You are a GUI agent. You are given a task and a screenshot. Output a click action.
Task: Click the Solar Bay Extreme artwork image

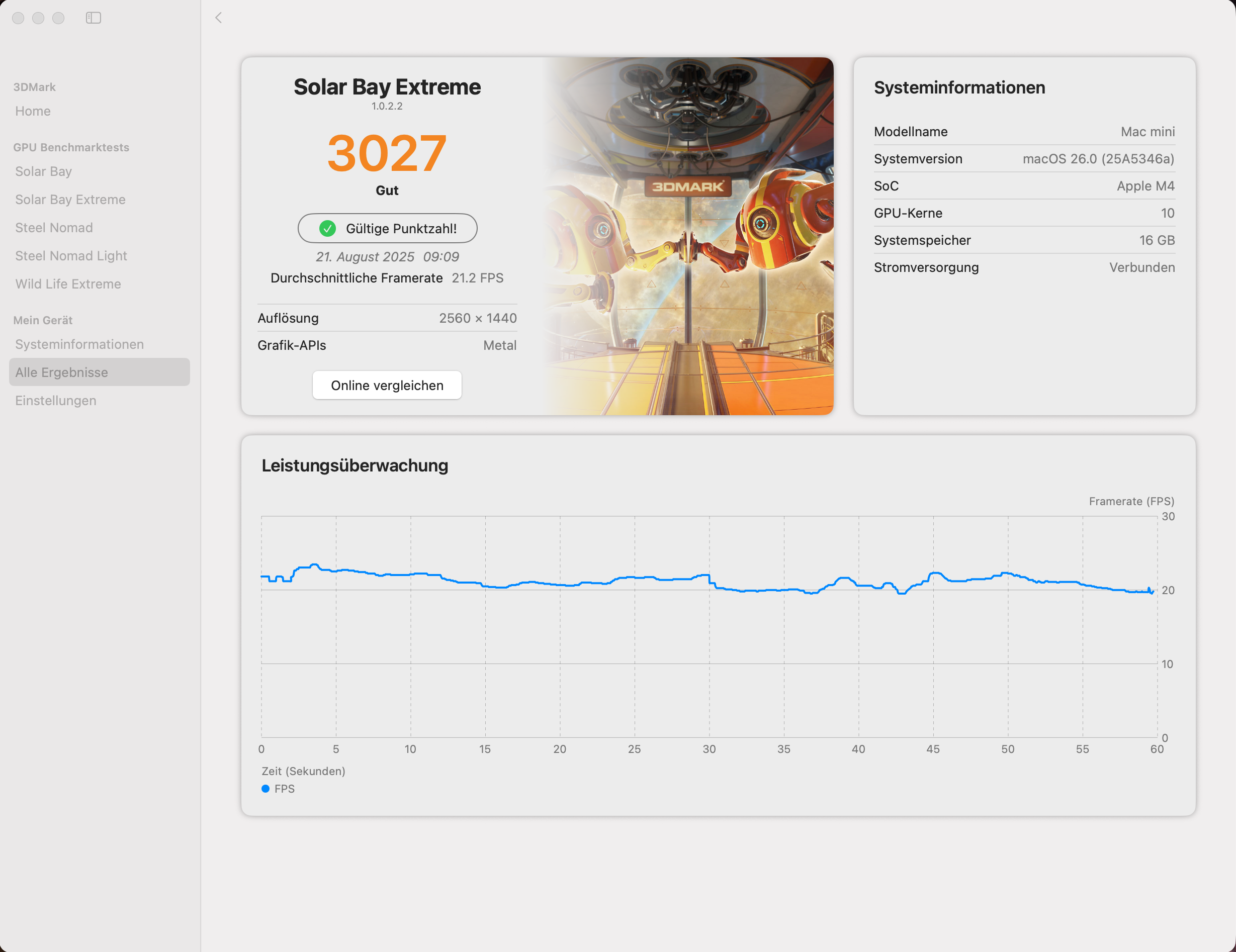(687, 236)
